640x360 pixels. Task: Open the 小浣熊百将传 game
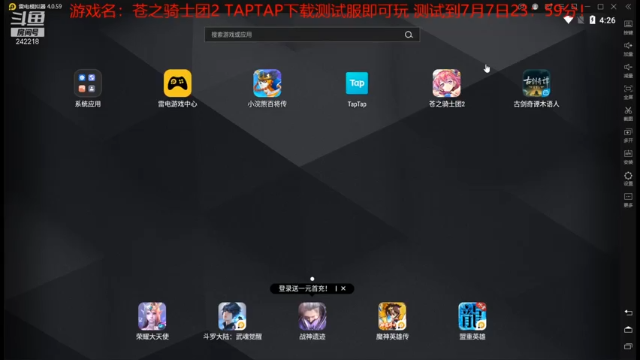(x=267, y=83)
